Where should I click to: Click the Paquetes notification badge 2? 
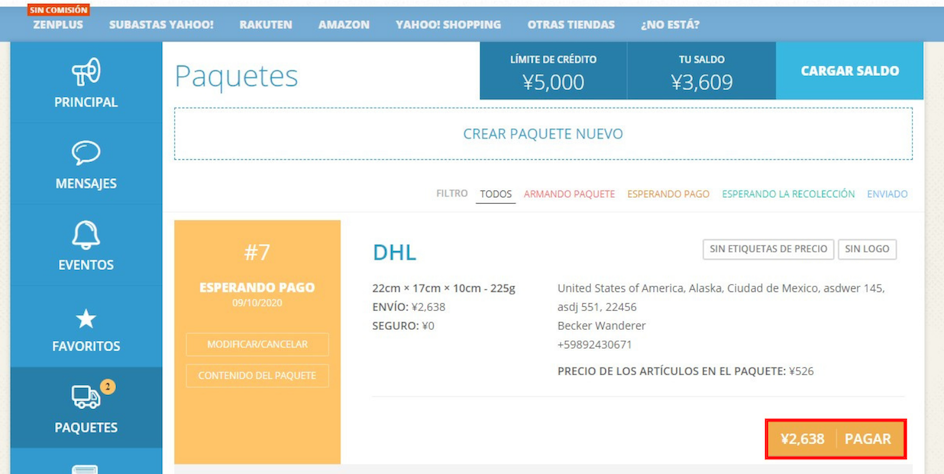pos(107,387)
